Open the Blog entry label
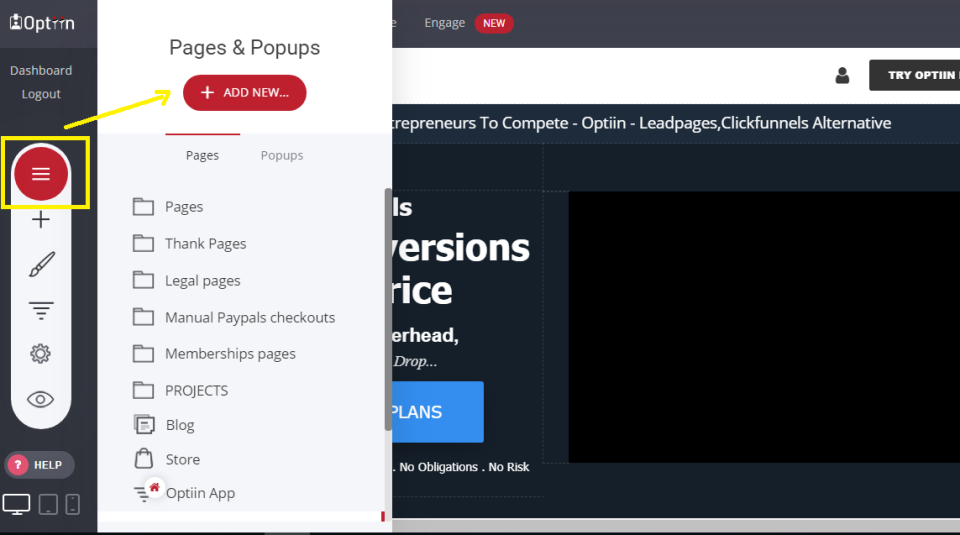 180,425
